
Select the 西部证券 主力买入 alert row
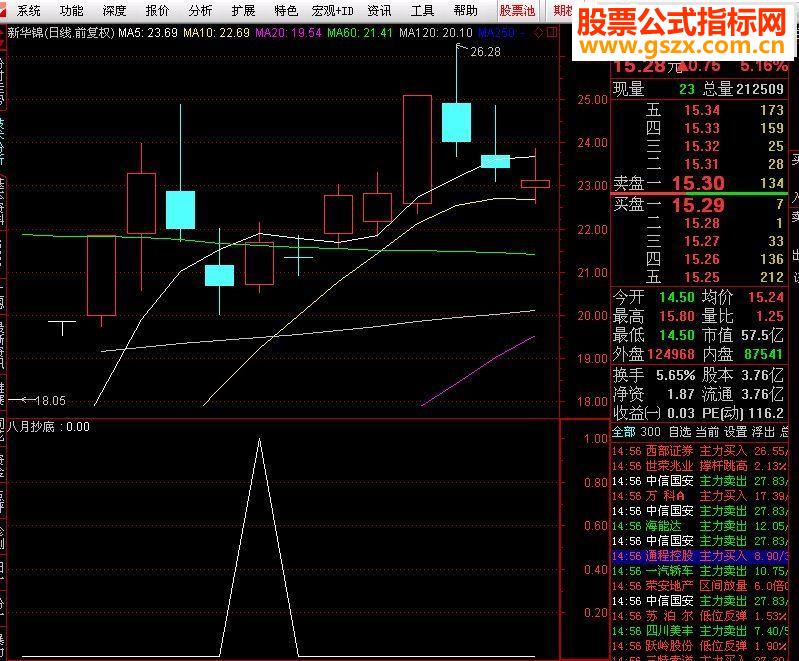point(700,451)
